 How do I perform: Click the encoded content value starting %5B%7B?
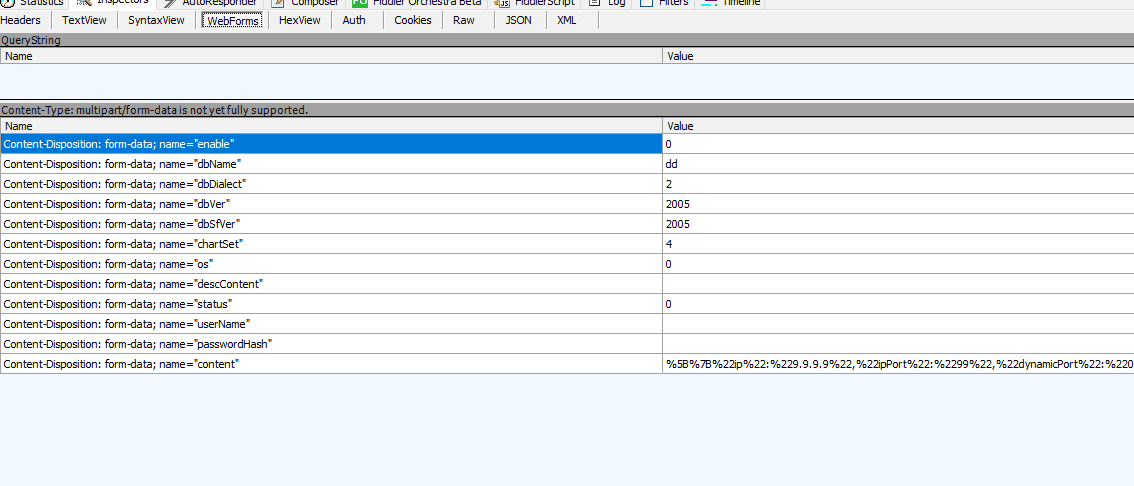point(899,364)
